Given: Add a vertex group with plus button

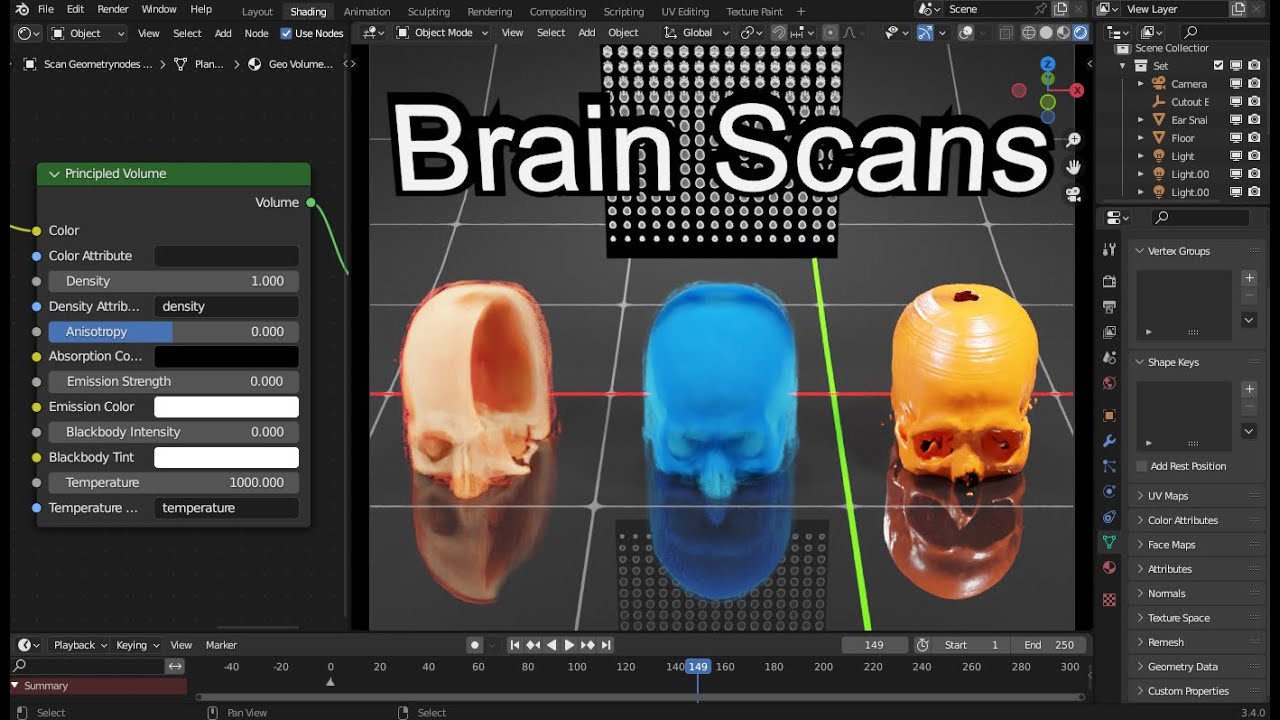Looking at the screenshot, I should pos(1249,278).
